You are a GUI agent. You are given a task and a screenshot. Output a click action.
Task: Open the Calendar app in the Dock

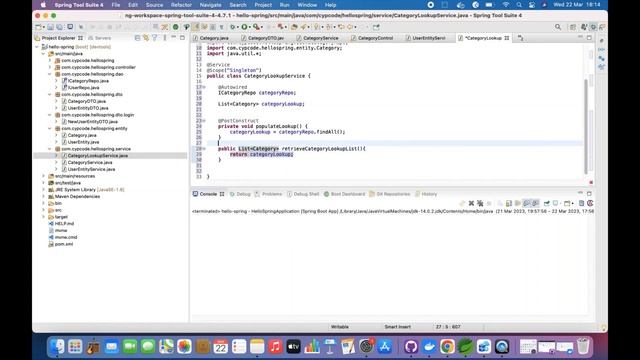221,347
